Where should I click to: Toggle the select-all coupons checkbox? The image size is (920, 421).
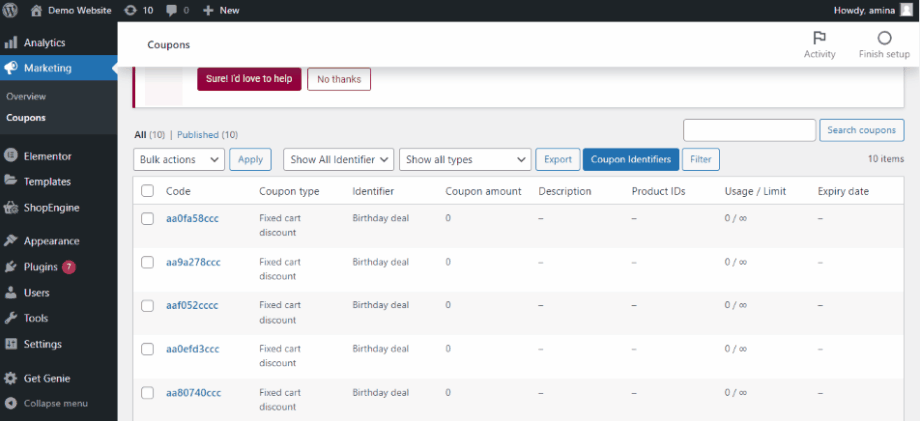148,191
